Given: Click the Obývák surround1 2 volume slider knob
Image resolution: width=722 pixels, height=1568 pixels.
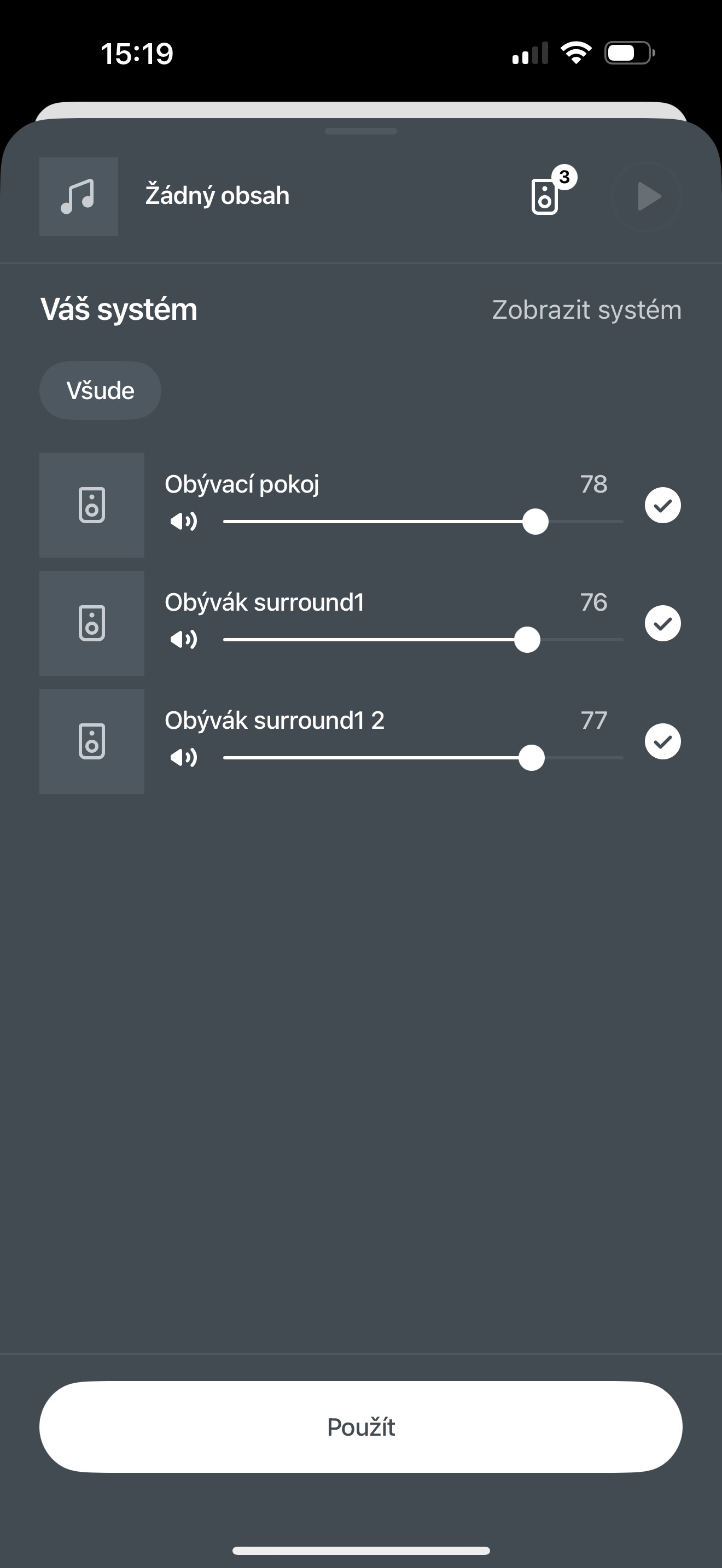Looking at the screenshot, I should 532,758.
